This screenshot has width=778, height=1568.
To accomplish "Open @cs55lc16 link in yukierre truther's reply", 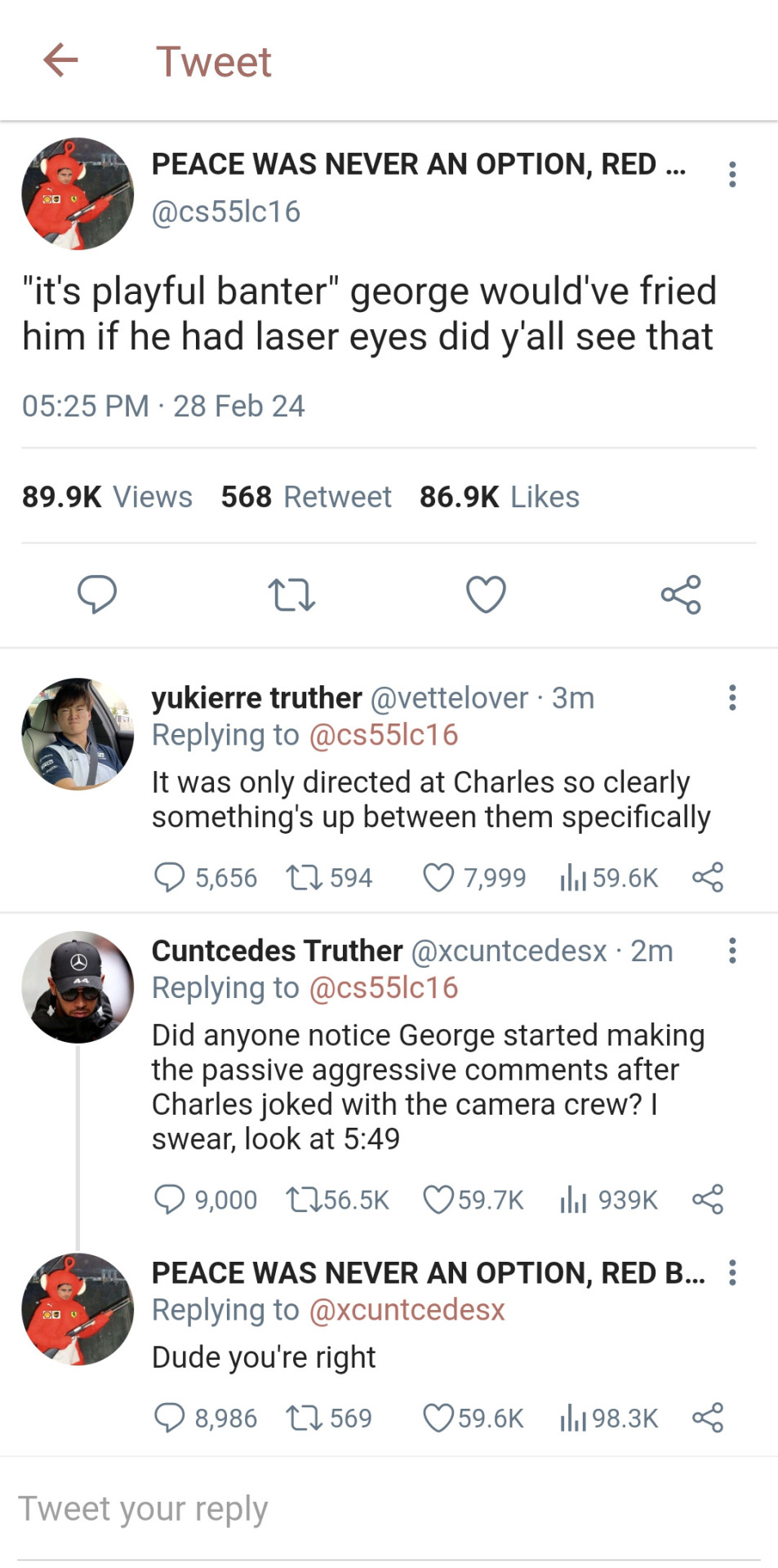I will click(x=383, y=735).
